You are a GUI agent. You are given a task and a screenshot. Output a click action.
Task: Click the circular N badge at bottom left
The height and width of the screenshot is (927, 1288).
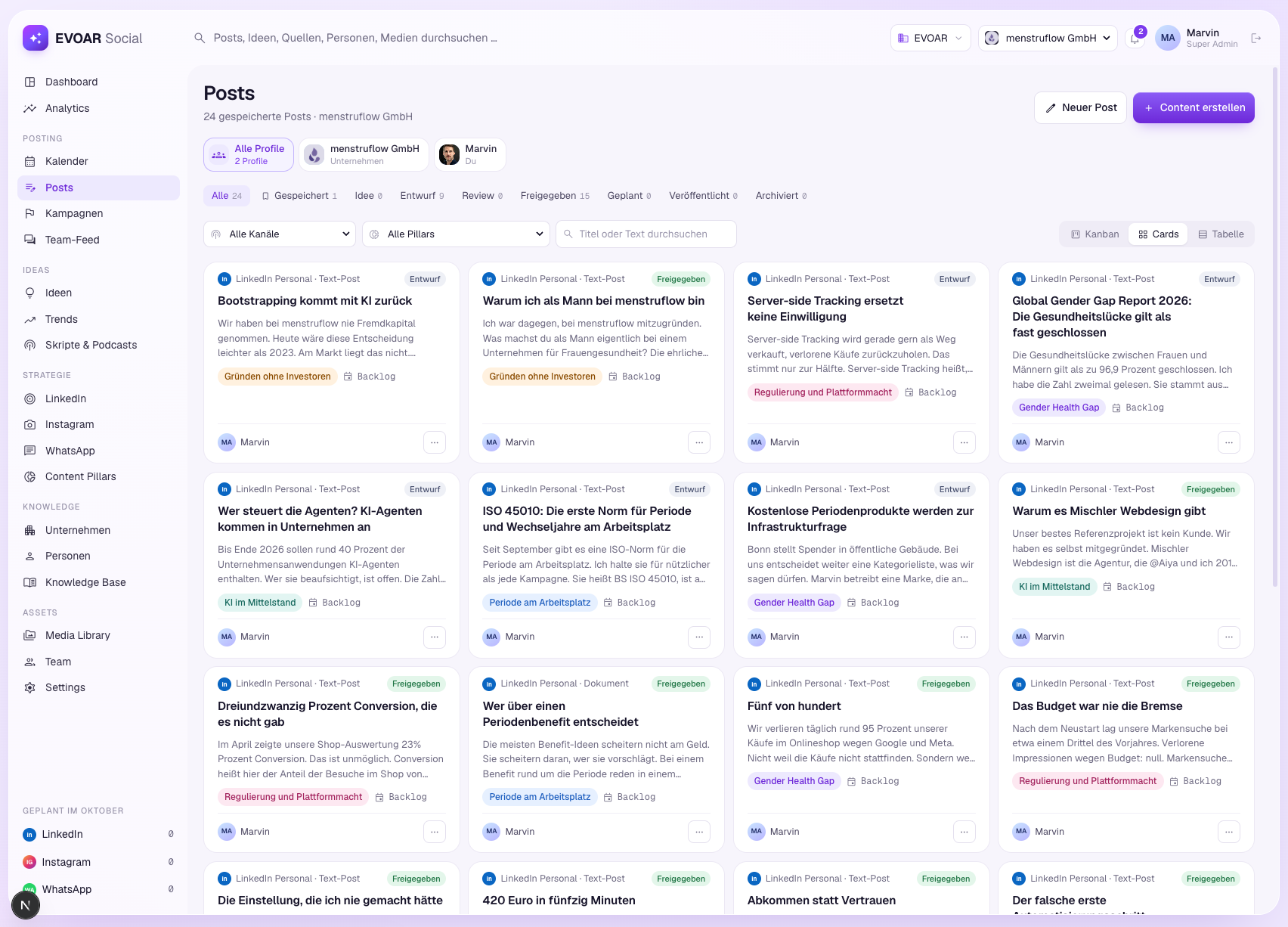[26, 904]
